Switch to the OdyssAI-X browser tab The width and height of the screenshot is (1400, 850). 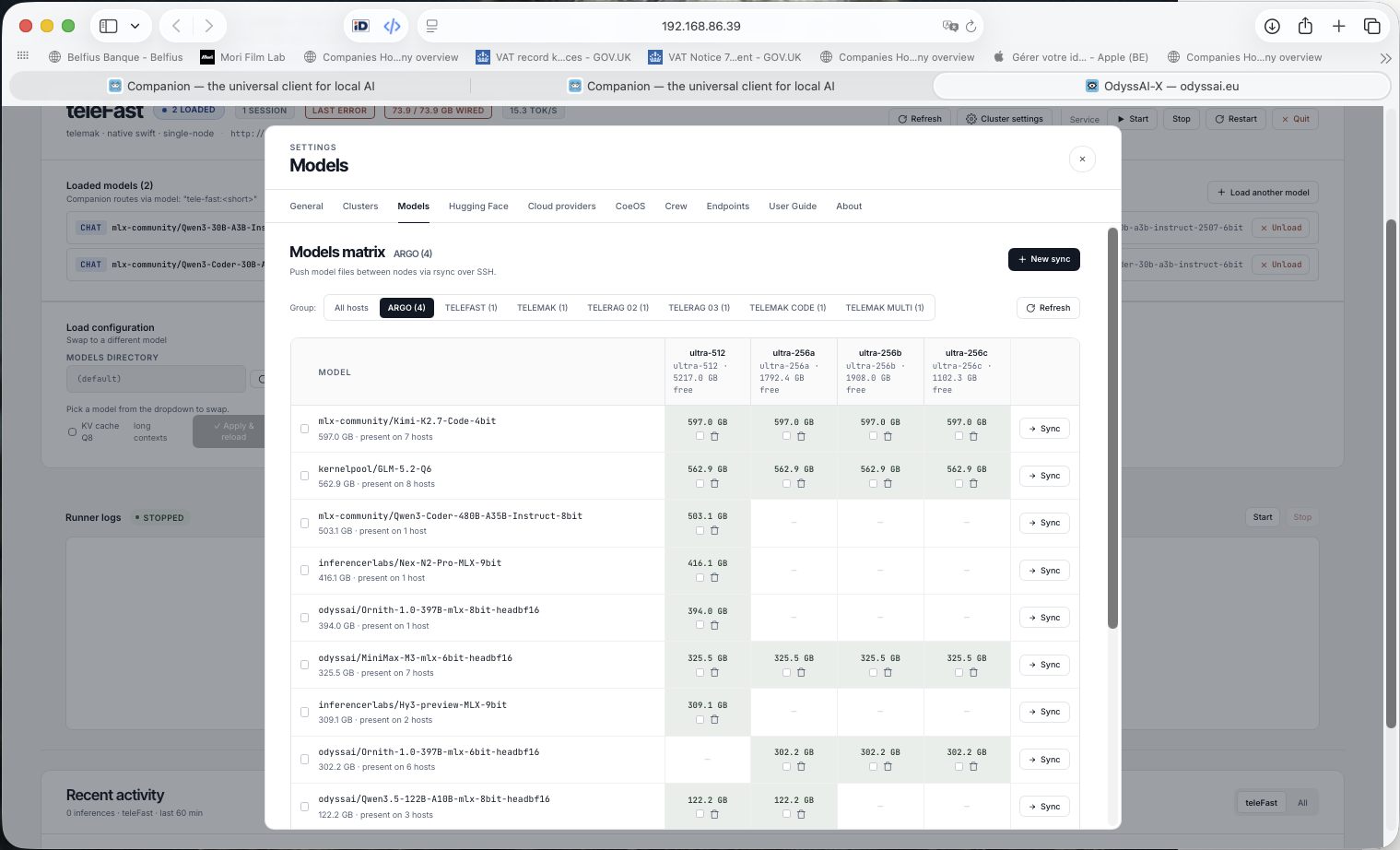(1161, 86)
